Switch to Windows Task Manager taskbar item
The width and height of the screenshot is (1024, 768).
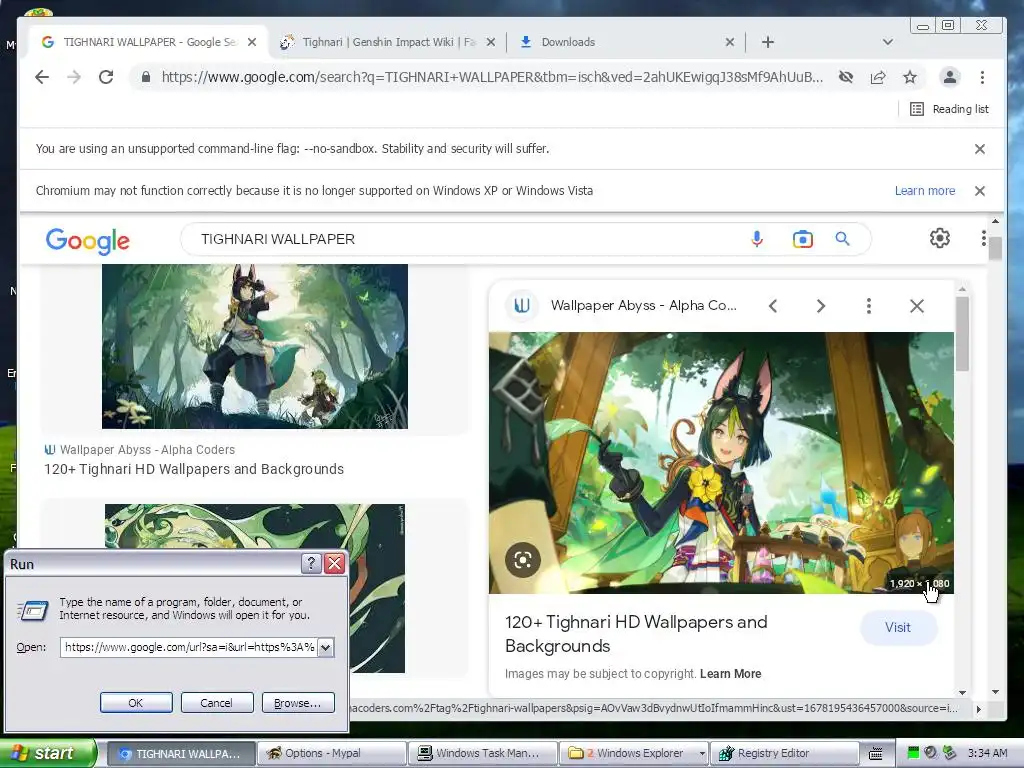click(x=483, y=753)
